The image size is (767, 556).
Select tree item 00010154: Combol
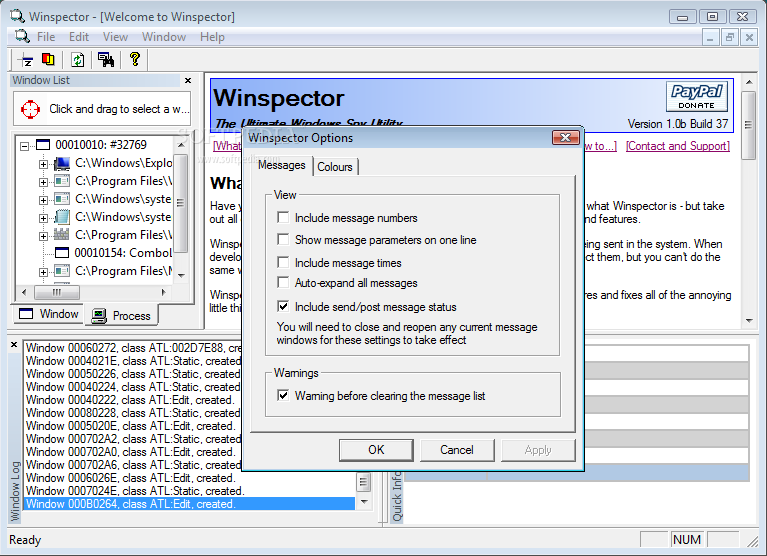[123, 253]
